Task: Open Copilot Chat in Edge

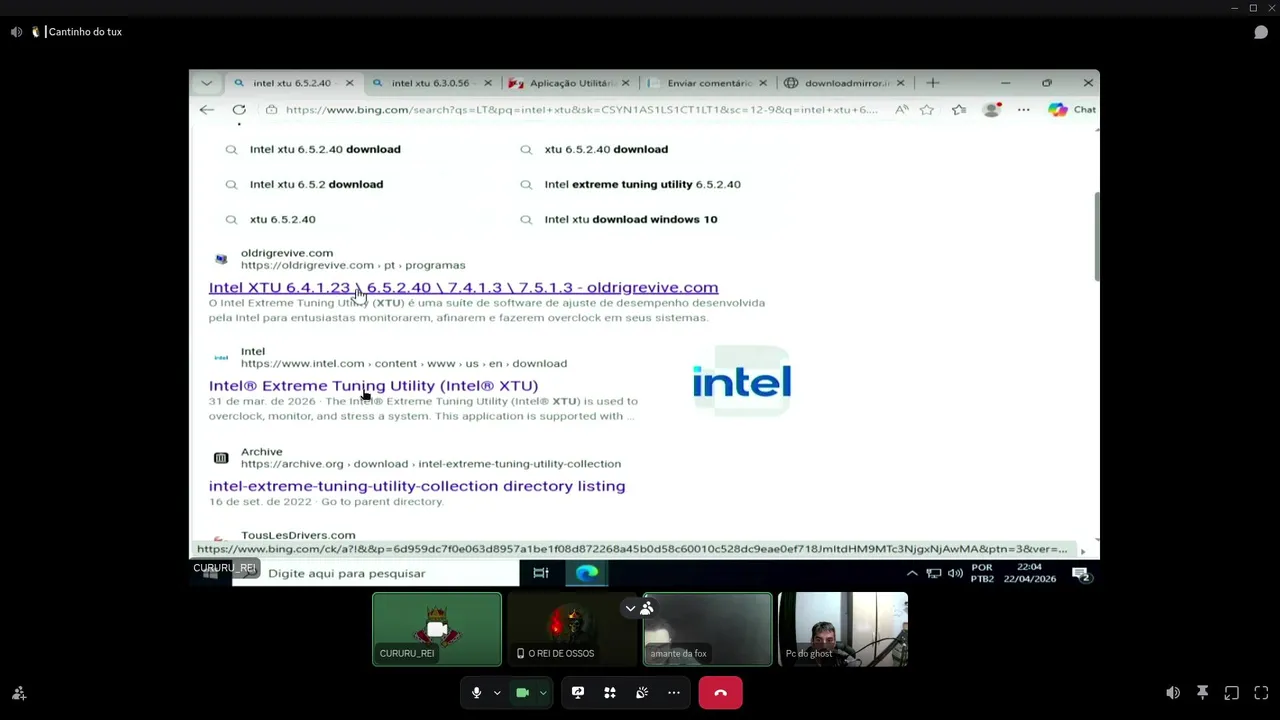Action: 1071,110
